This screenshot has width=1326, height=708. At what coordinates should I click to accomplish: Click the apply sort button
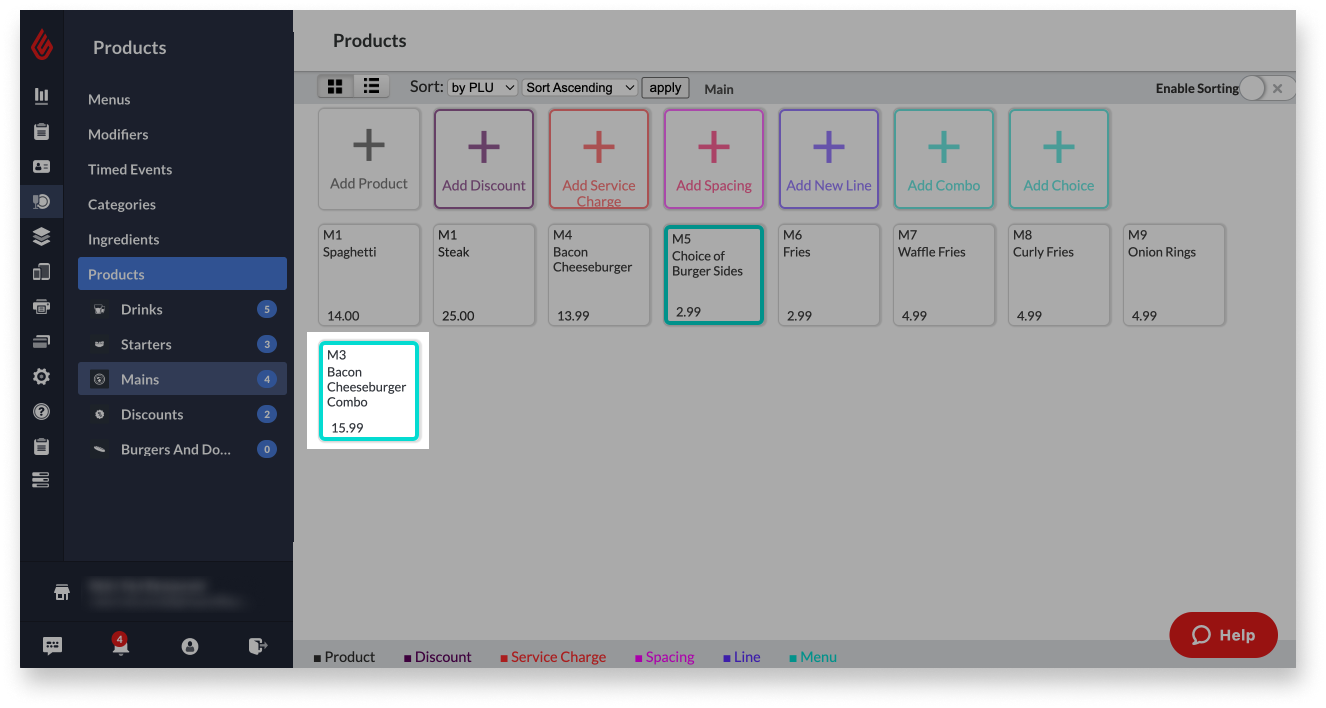pos(665,88)
